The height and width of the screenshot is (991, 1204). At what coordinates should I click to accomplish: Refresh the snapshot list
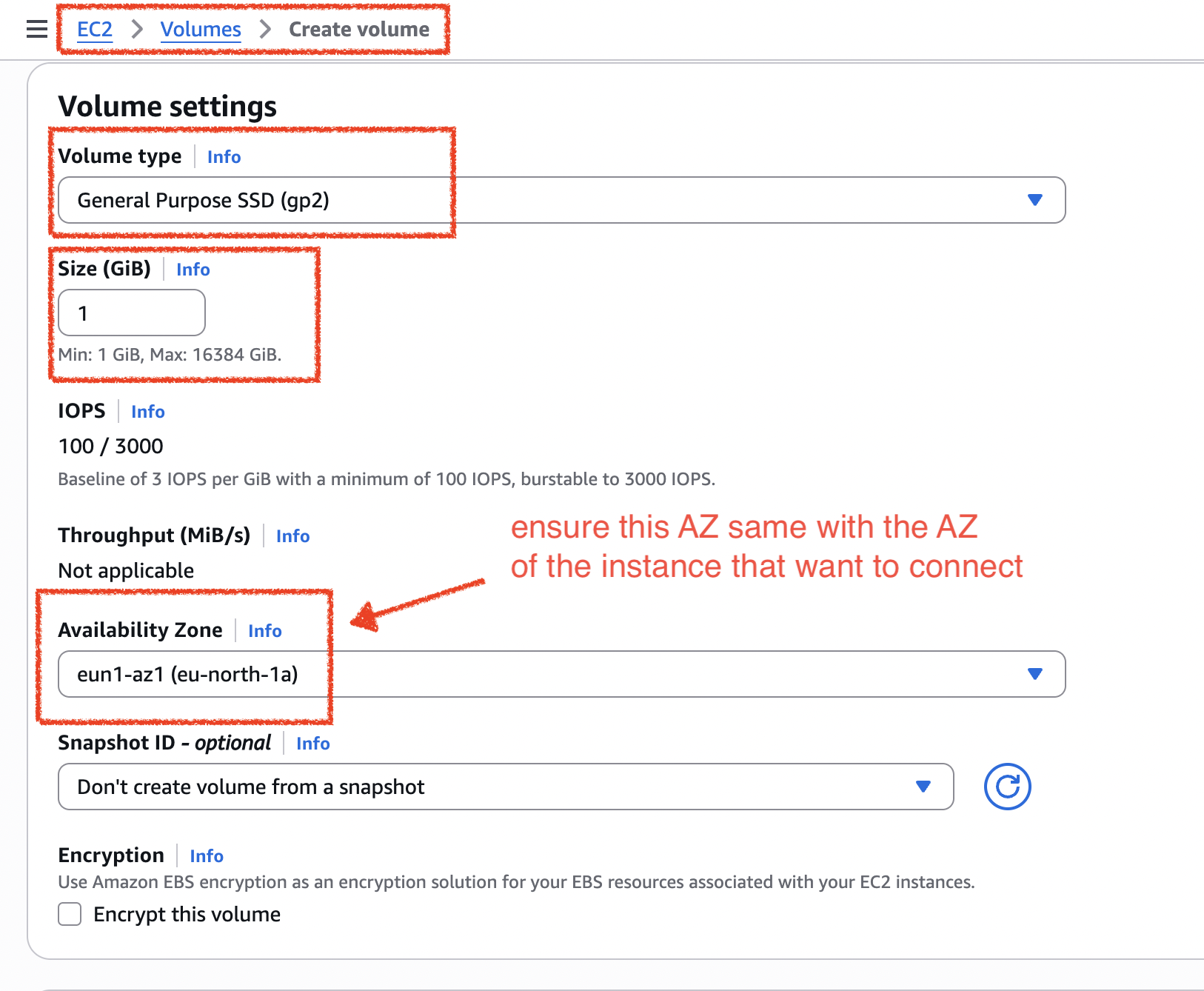tap(1007, 787)
